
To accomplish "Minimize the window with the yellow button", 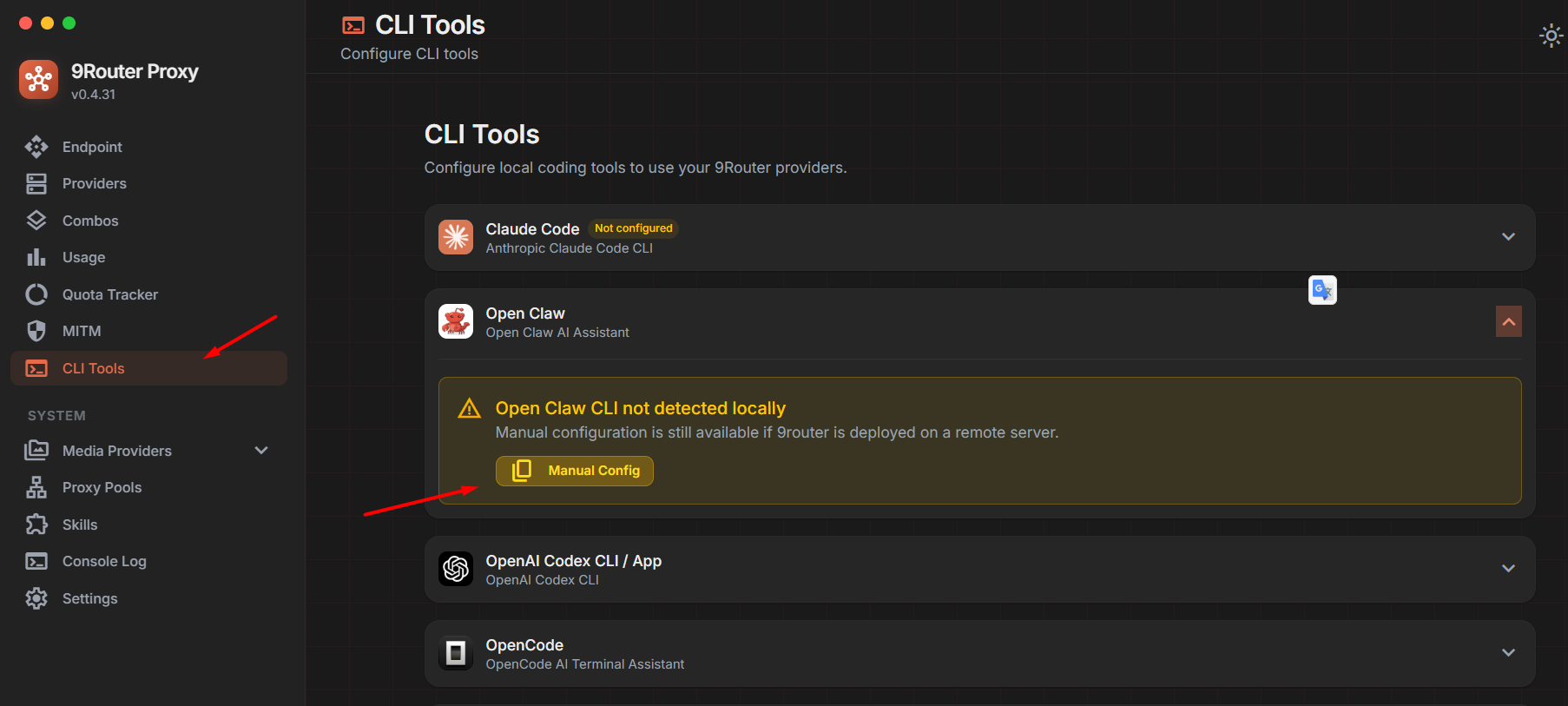I will [x=48, y=23].
